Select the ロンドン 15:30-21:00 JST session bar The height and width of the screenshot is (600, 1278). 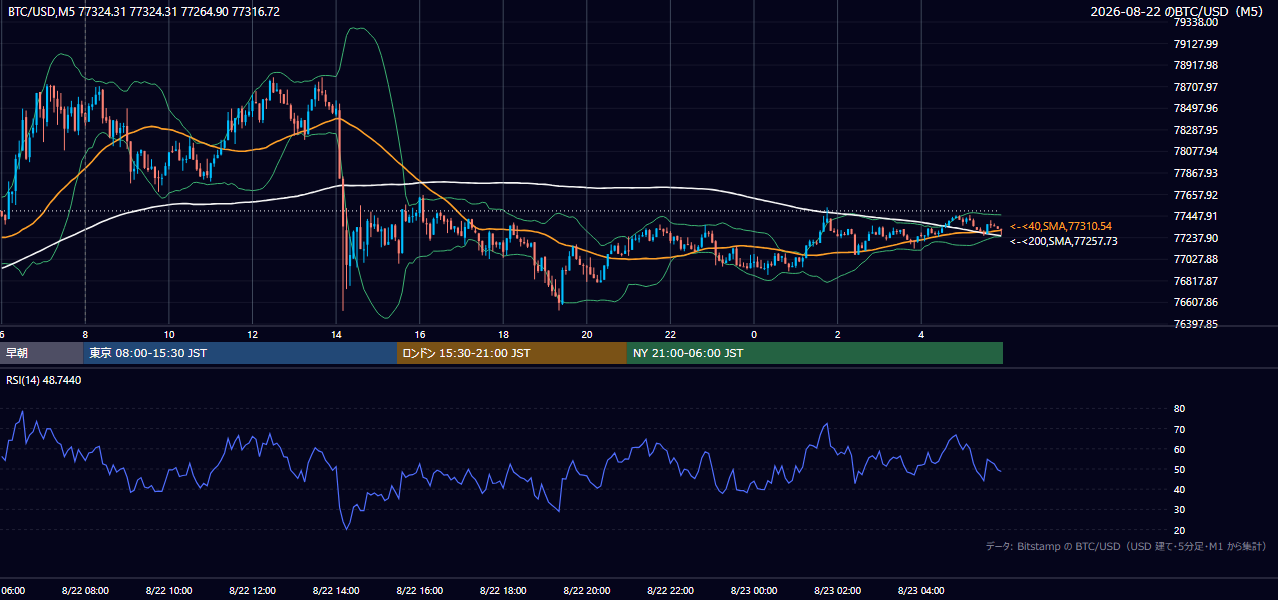512,353
